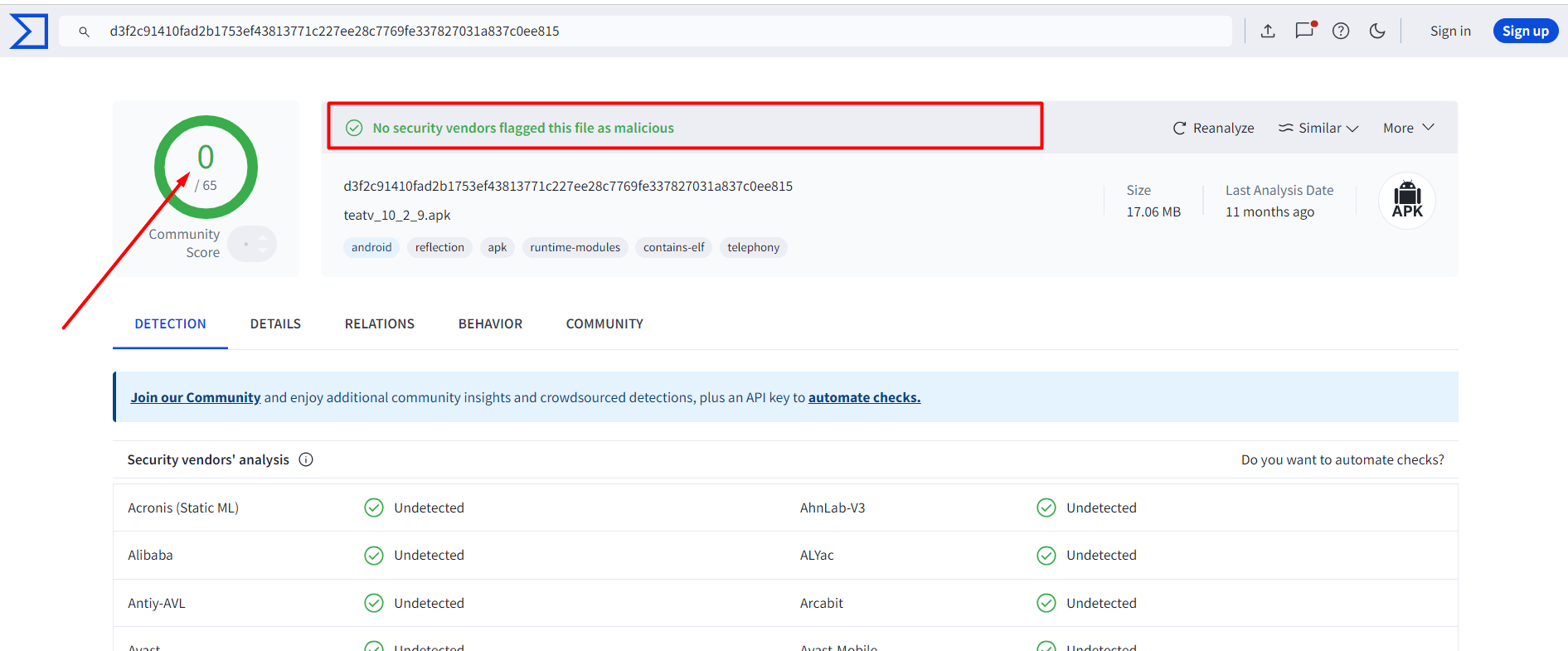Click the ALYac vendor name
The height and width of the screenshot is (651, 1568).
pyautogui.click(x=817, y=555)
